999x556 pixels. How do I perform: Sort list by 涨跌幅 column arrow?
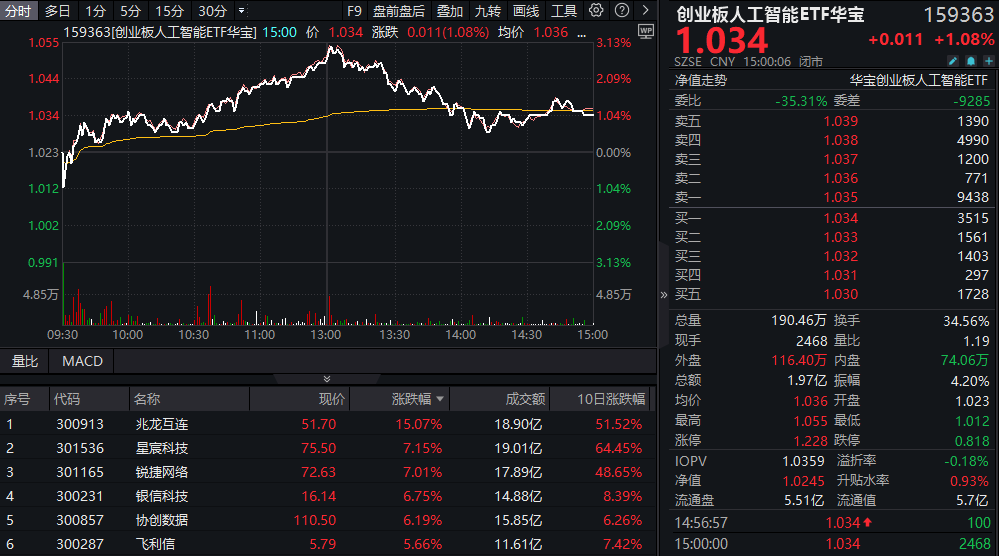point(439,399)
